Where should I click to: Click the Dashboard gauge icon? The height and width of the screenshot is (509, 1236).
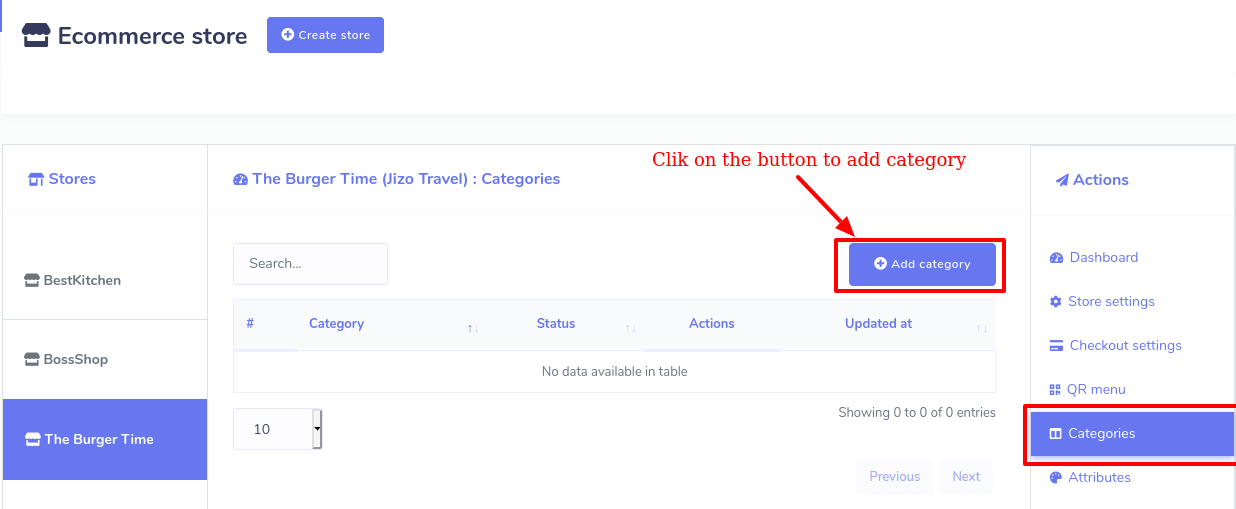1056,258
